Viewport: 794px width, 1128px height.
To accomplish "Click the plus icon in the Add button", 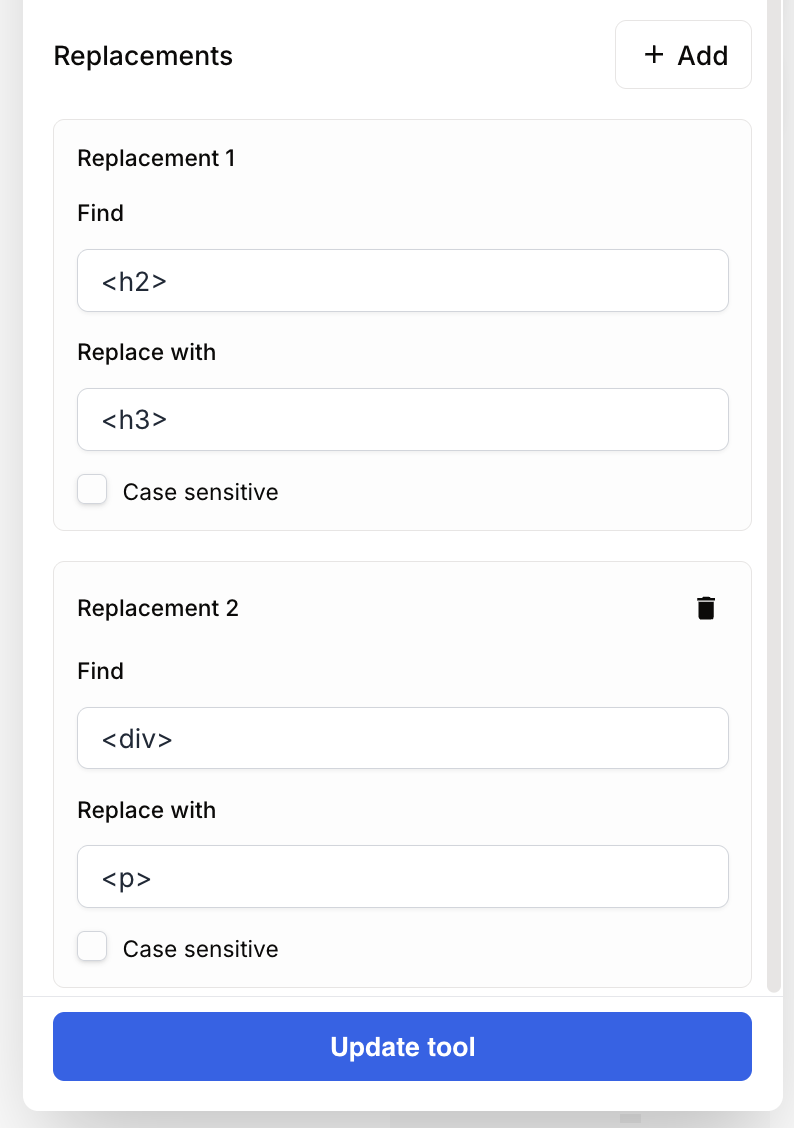I will click(655, 55).
